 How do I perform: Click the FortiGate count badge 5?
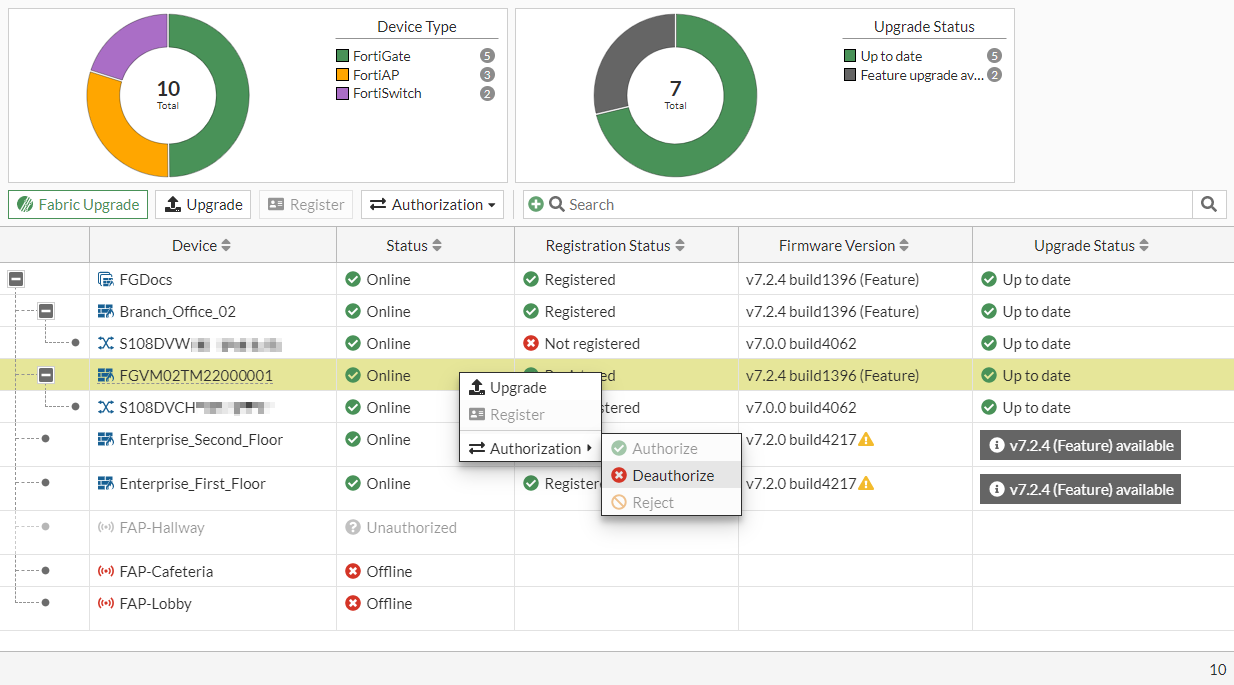pyautogui.click(x=487, y=56)
